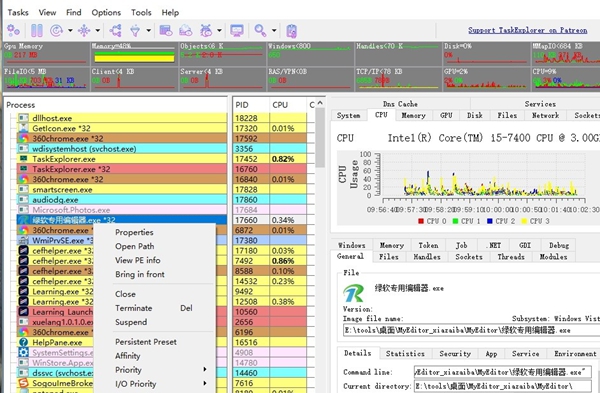Choose Affinity in the context menu
This screenshot has height=393, width=600.
[127, 356]
